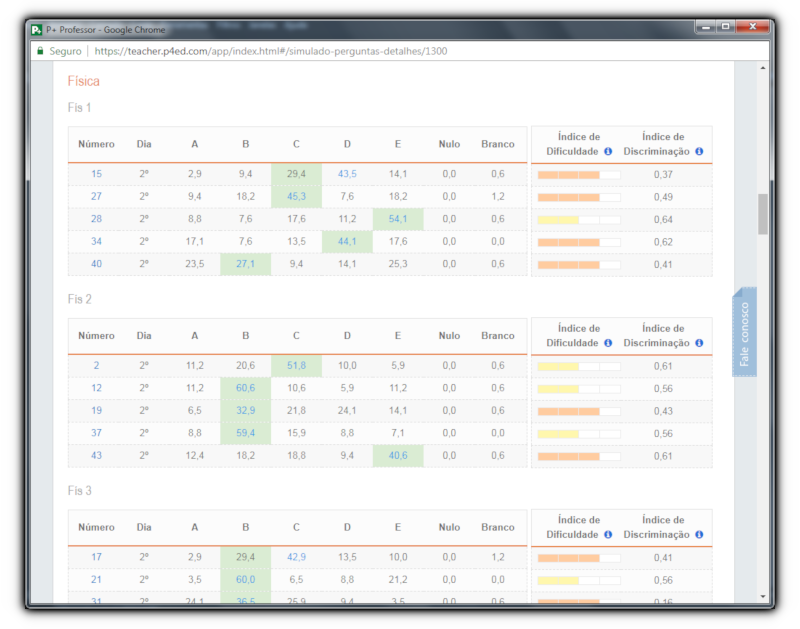Click the secure padlock icon in address bar

tap(40, 50)
